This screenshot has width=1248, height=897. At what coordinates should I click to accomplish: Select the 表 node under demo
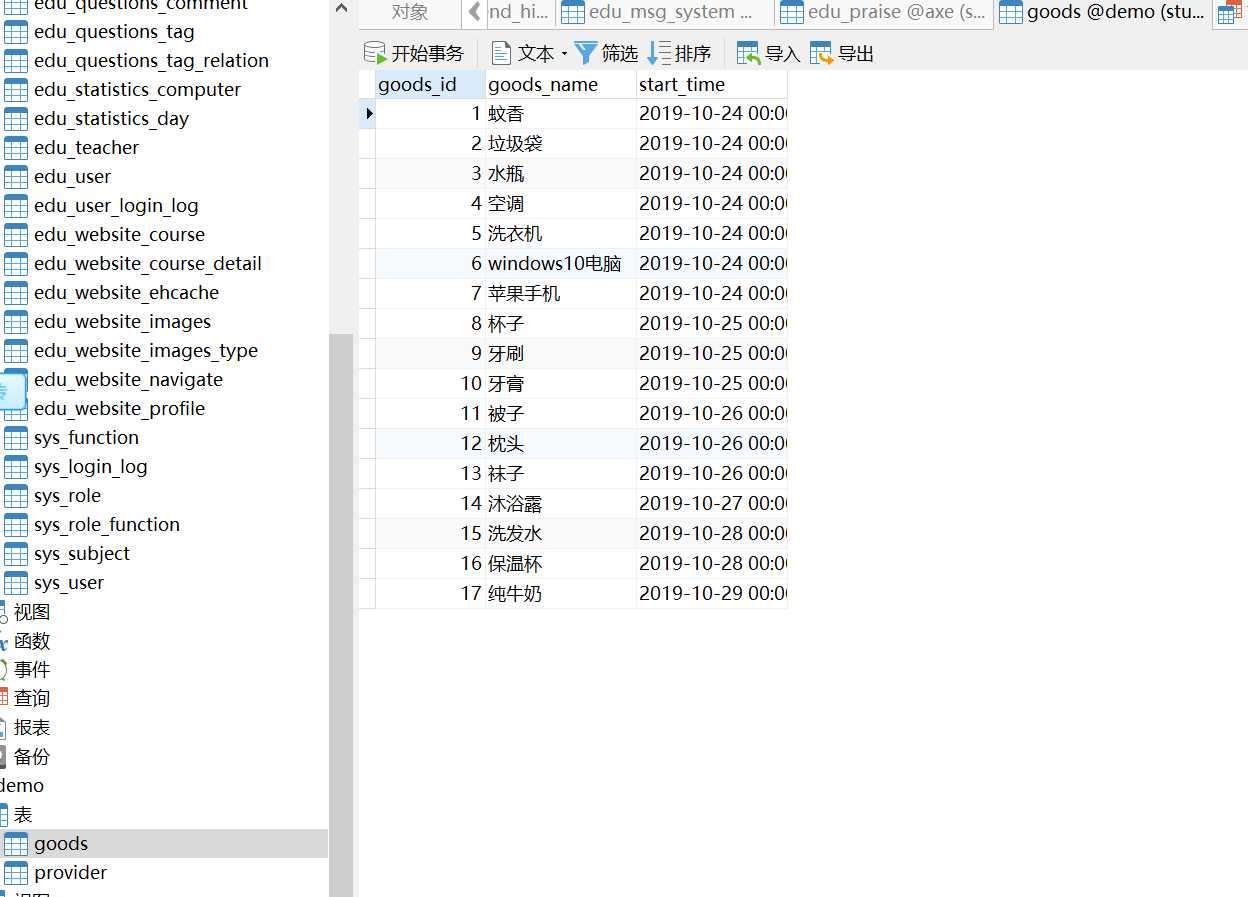(x=22, y=815)
